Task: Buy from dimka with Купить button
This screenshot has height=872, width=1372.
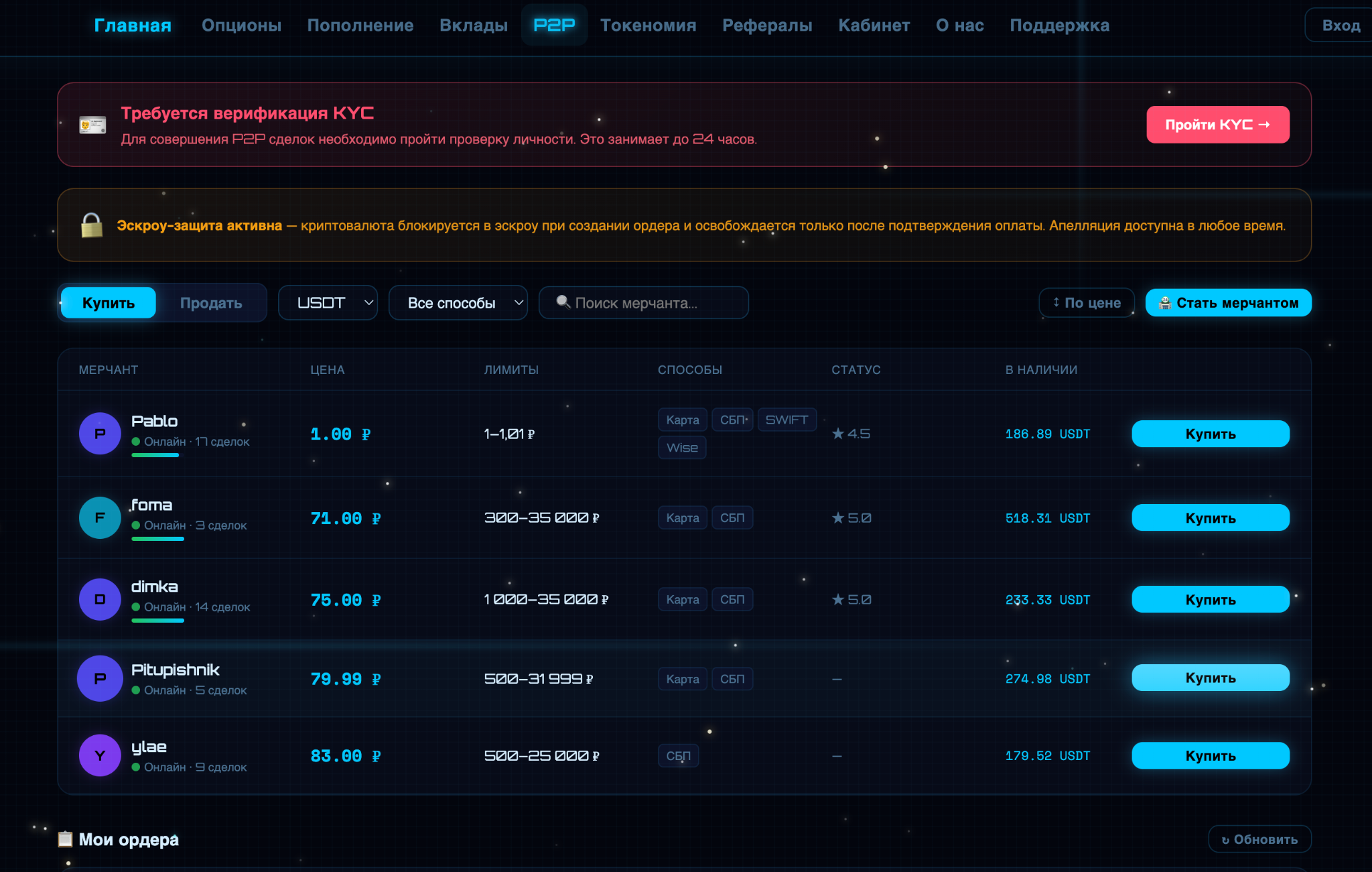Action: pyautogui.click(x=1210, y=600)
